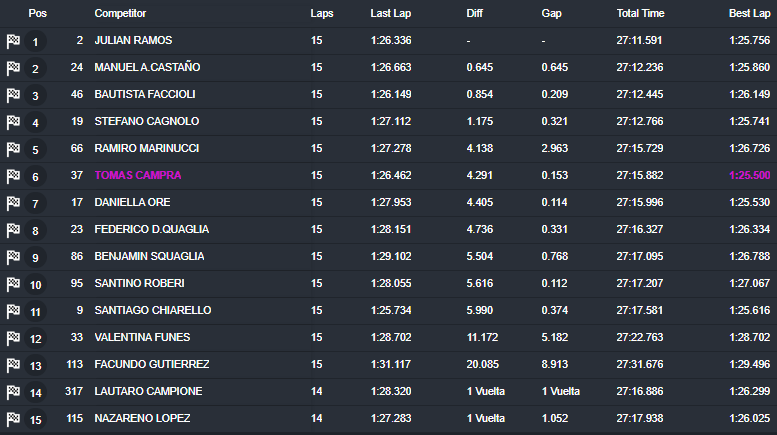The height and width of the screenshot is (435, 777).
Task: Click the position 4 badge
Action: 35,123
